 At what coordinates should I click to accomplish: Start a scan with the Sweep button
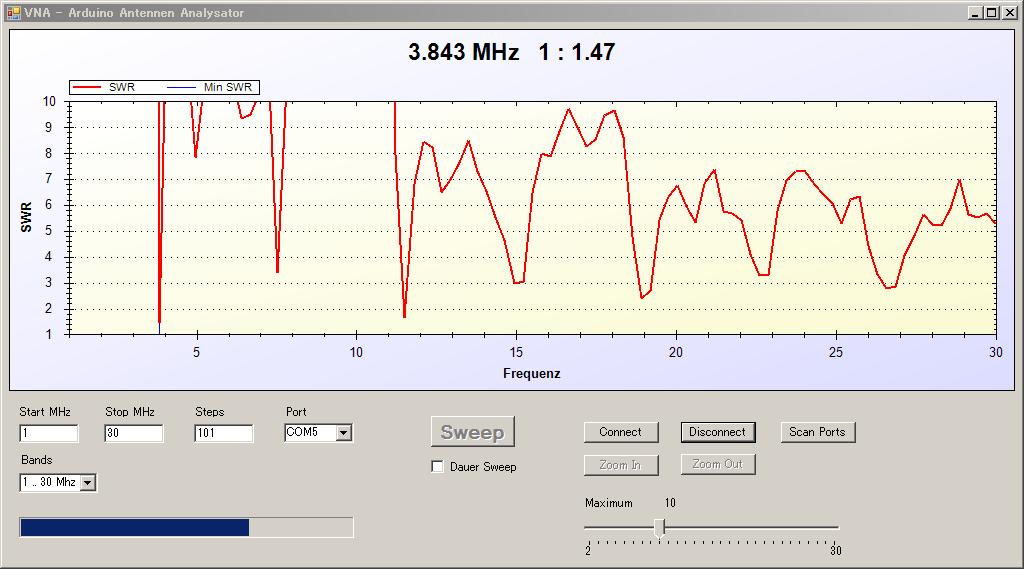click(473, 432)
